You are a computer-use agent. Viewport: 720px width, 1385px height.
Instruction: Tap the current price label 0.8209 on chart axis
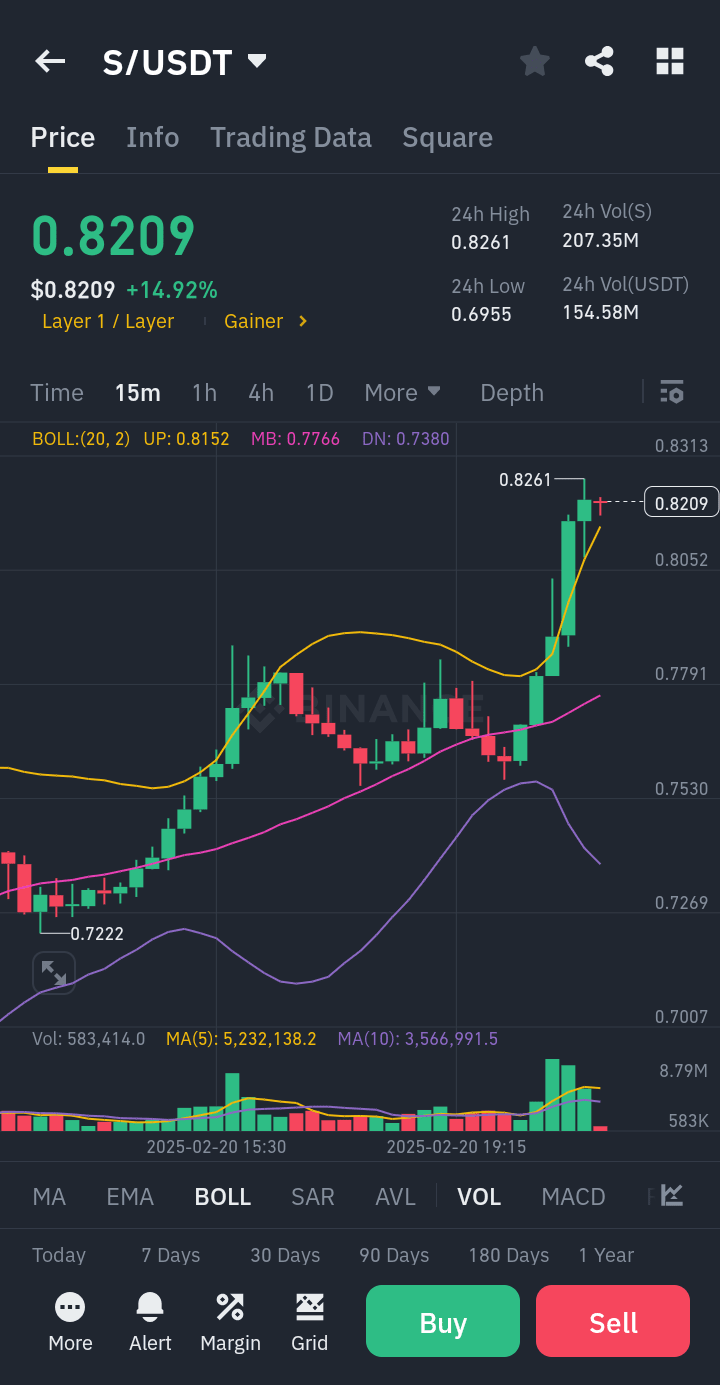681,502
